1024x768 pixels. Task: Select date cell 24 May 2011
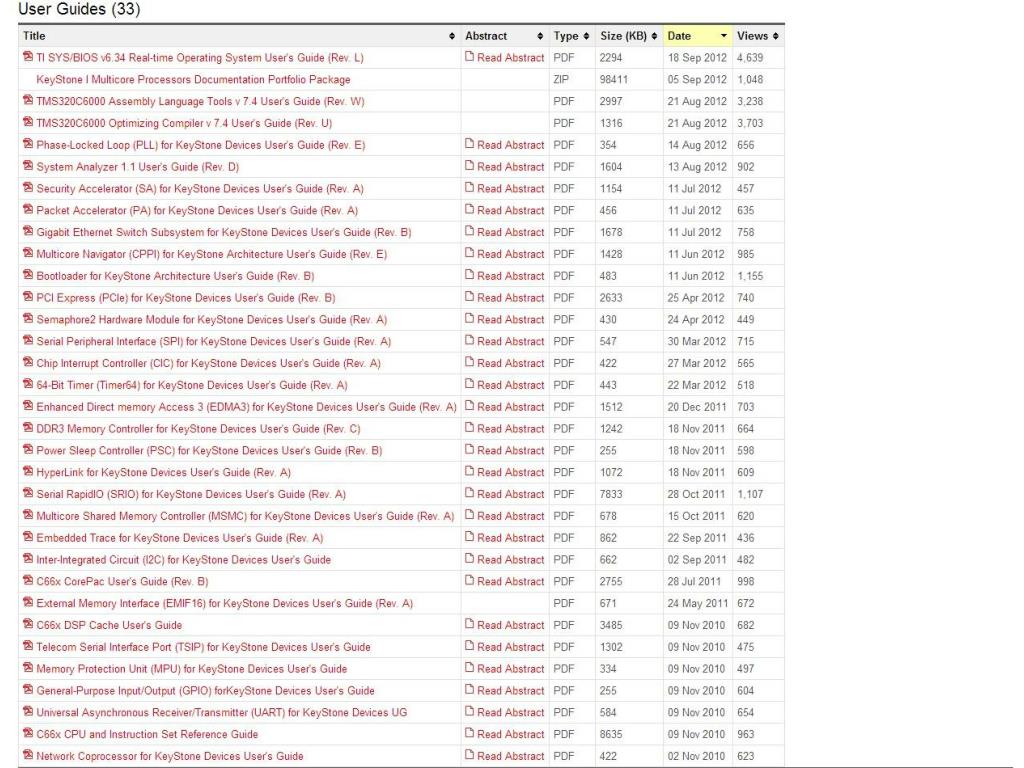coord(697,603)
